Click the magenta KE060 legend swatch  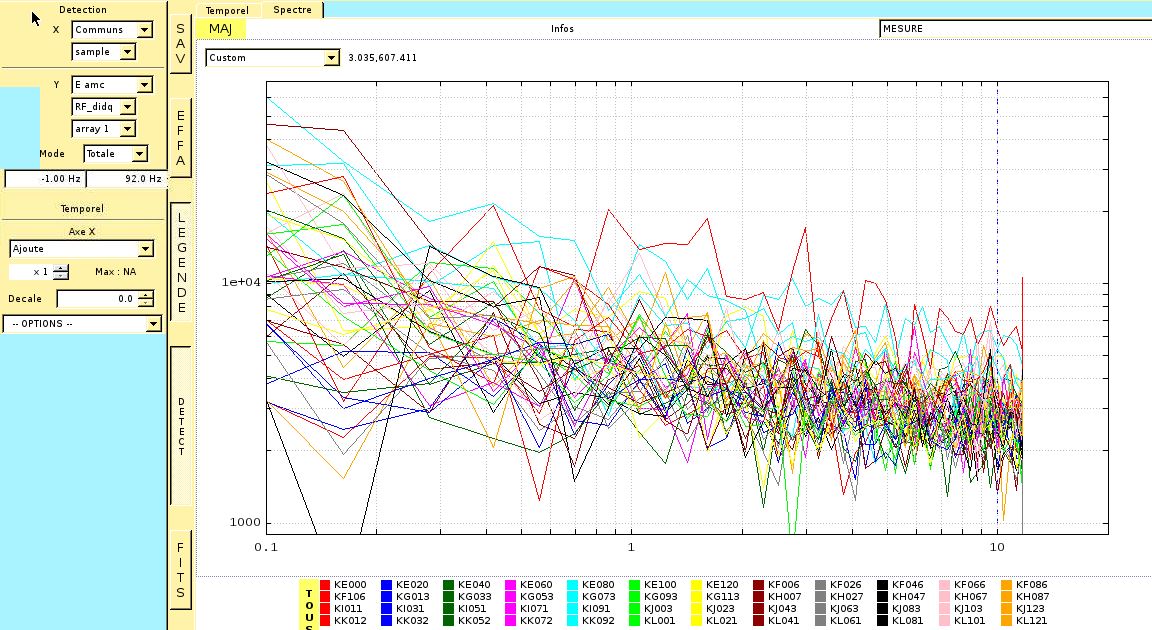511,585
